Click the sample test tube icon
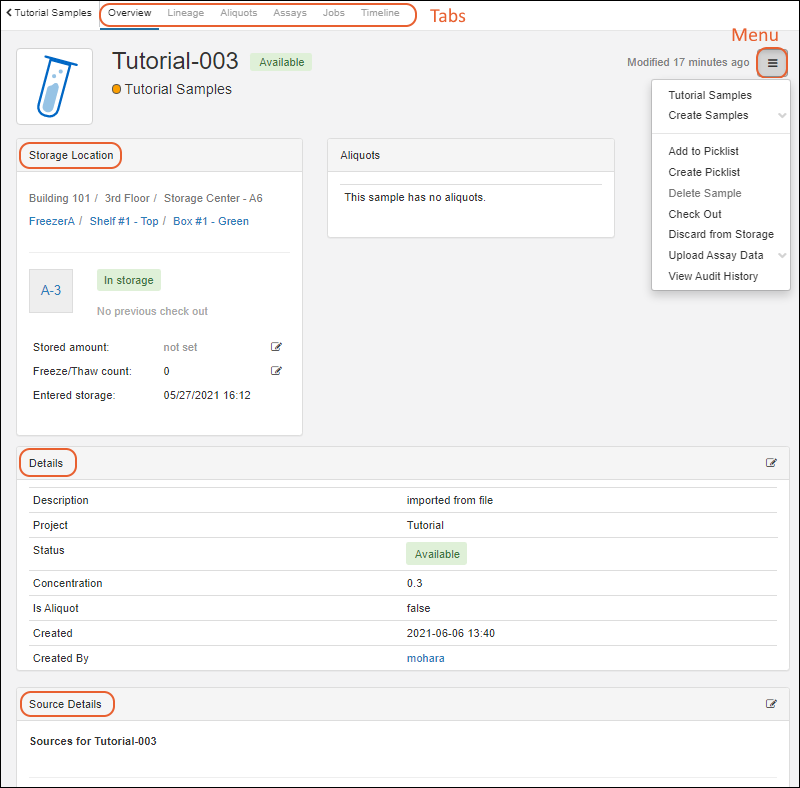Image resolution: width=800 pixels, height=788 pixels. tap(55, 86)
